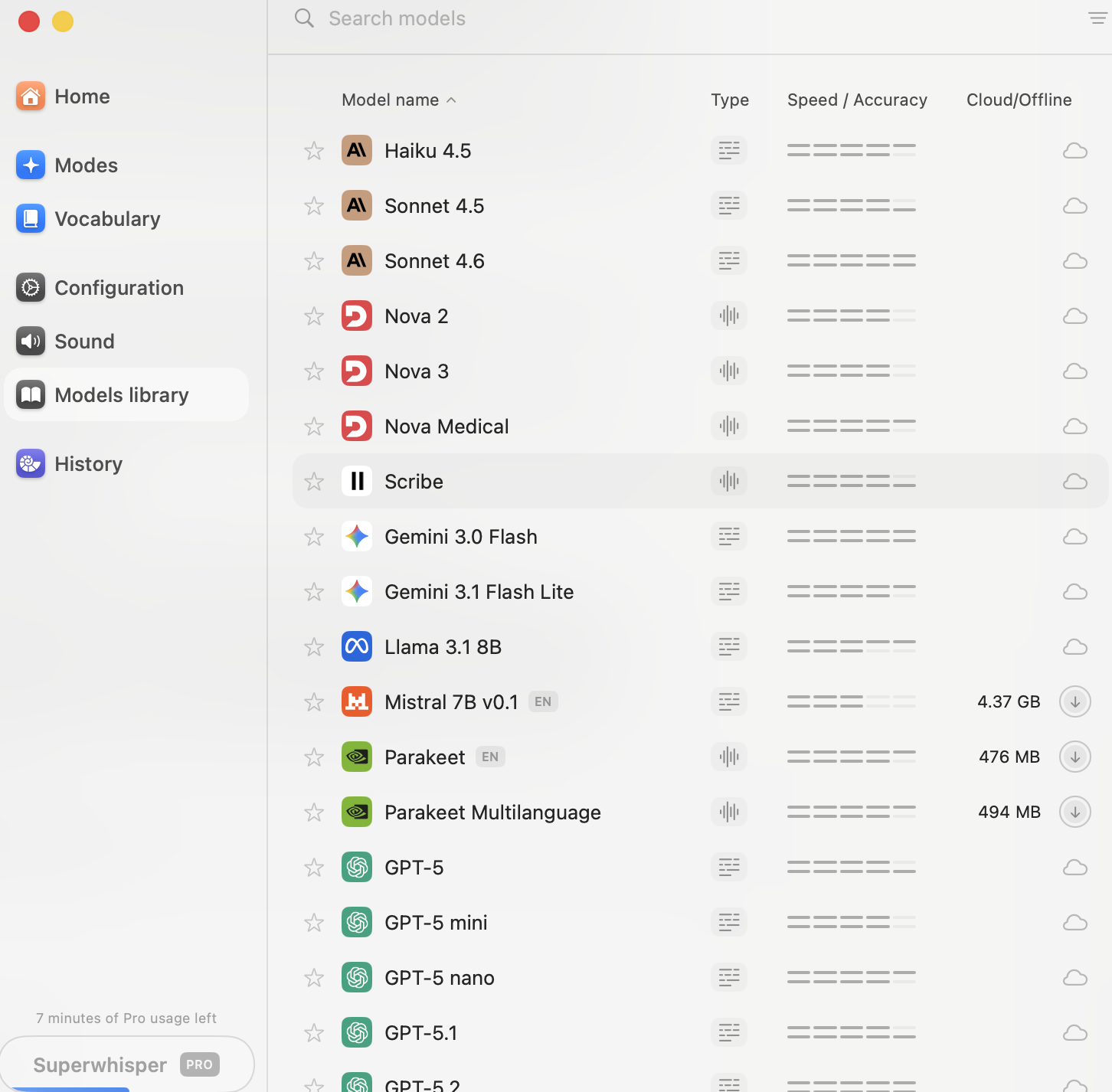Click the Meta logo beside Llama 3.1 8B
This screenshot has height=1092, width=1112.
357,646
